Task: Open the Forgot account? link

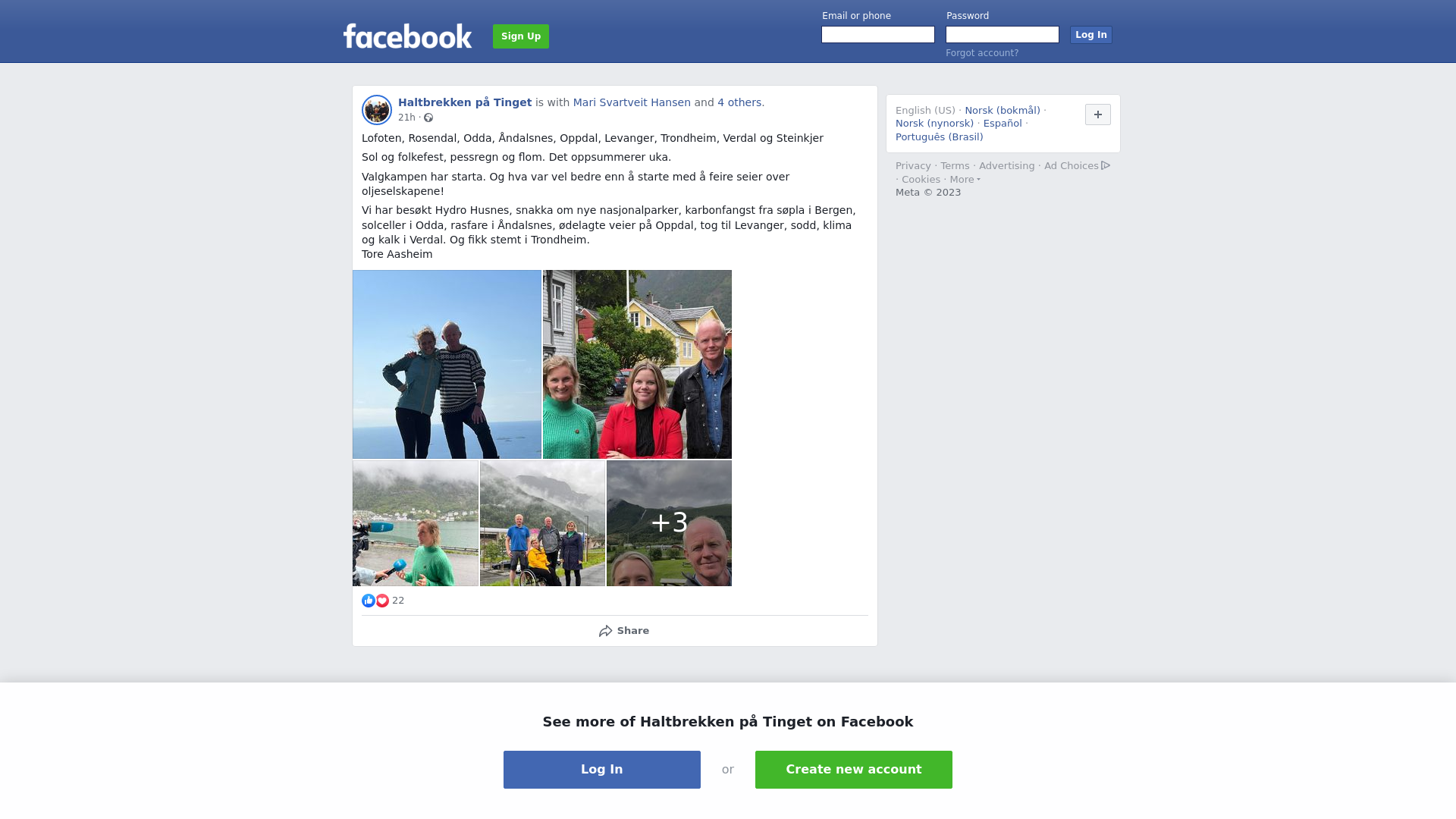Action: tap(982, 53)
